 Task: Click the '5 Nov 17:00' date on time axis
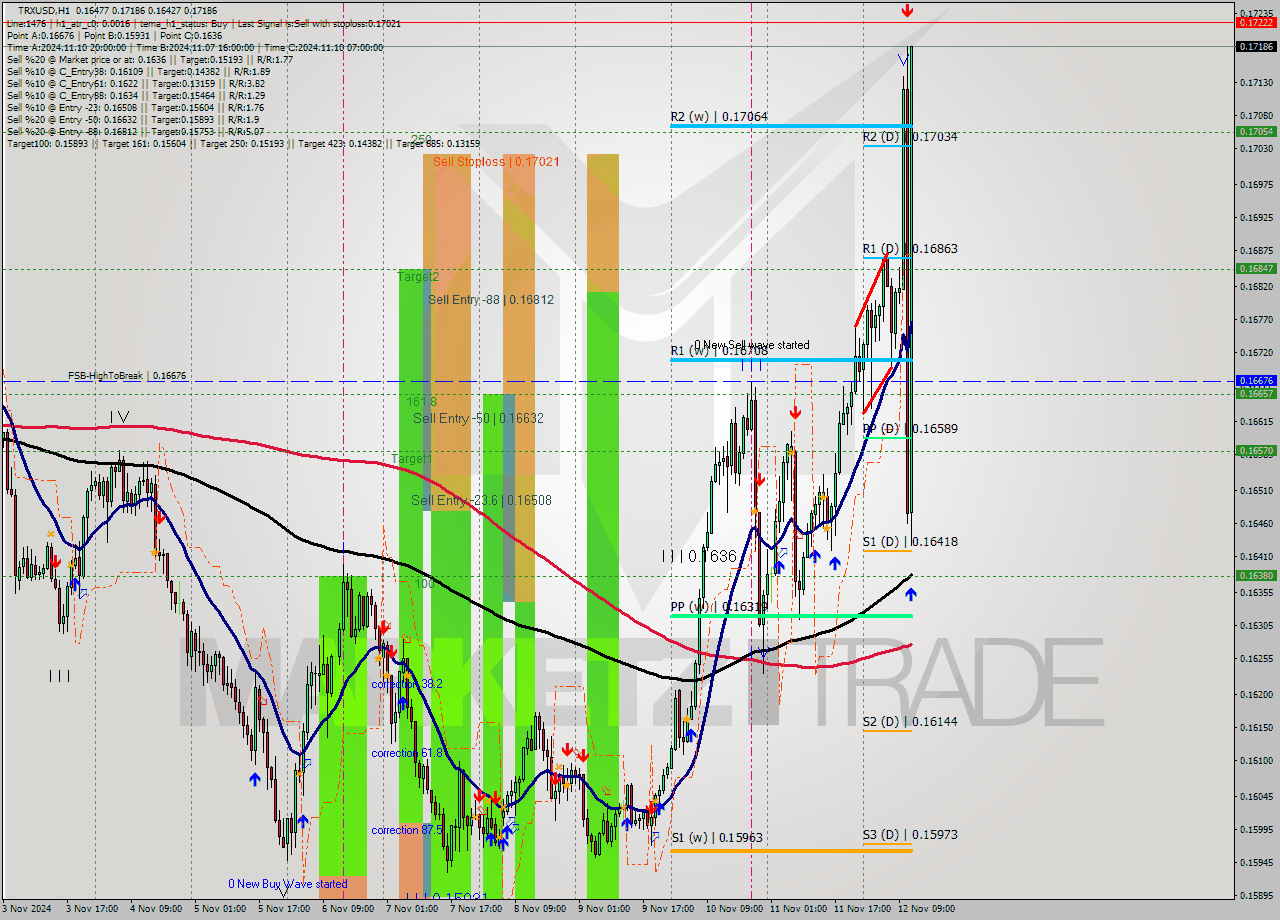pyautogui.click(x=285, y=909)
